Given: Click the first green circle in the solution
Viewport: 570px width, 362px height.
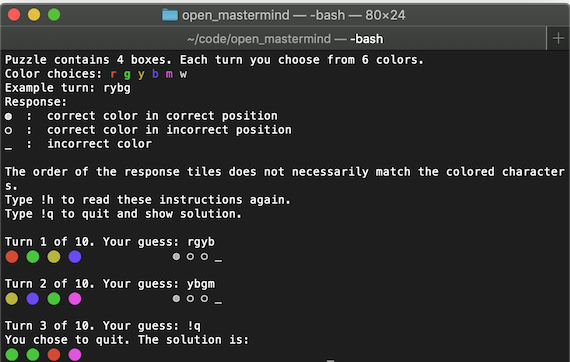Looking at the screenshot, I should pyautogui.click(x=12, y=355).
